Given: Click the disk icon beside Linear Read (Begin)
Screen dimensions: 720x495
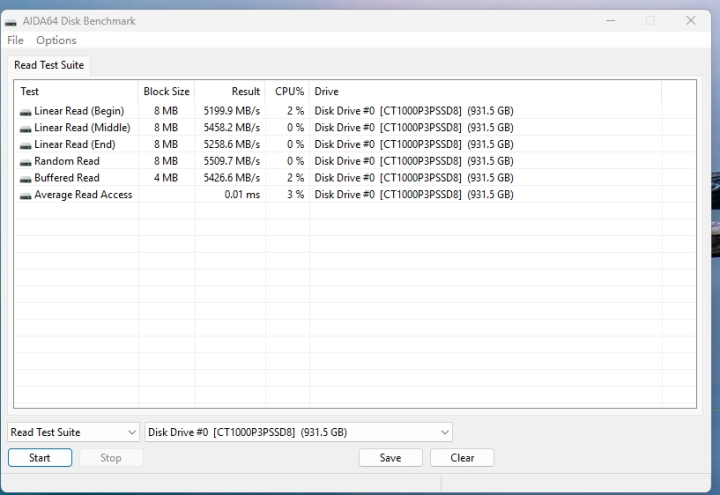Looking at the screenshot, I should pyautogui.click(x=26, y=112).
